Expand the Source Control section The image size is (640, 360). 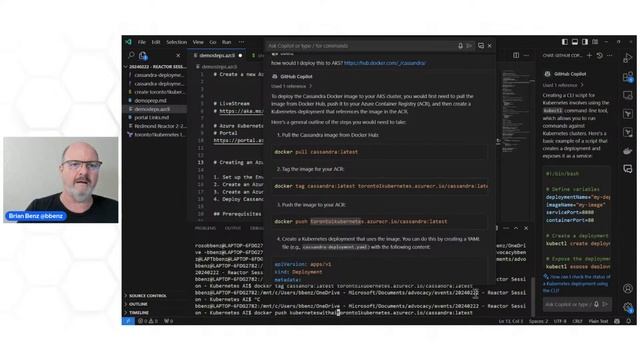point(155,296)
